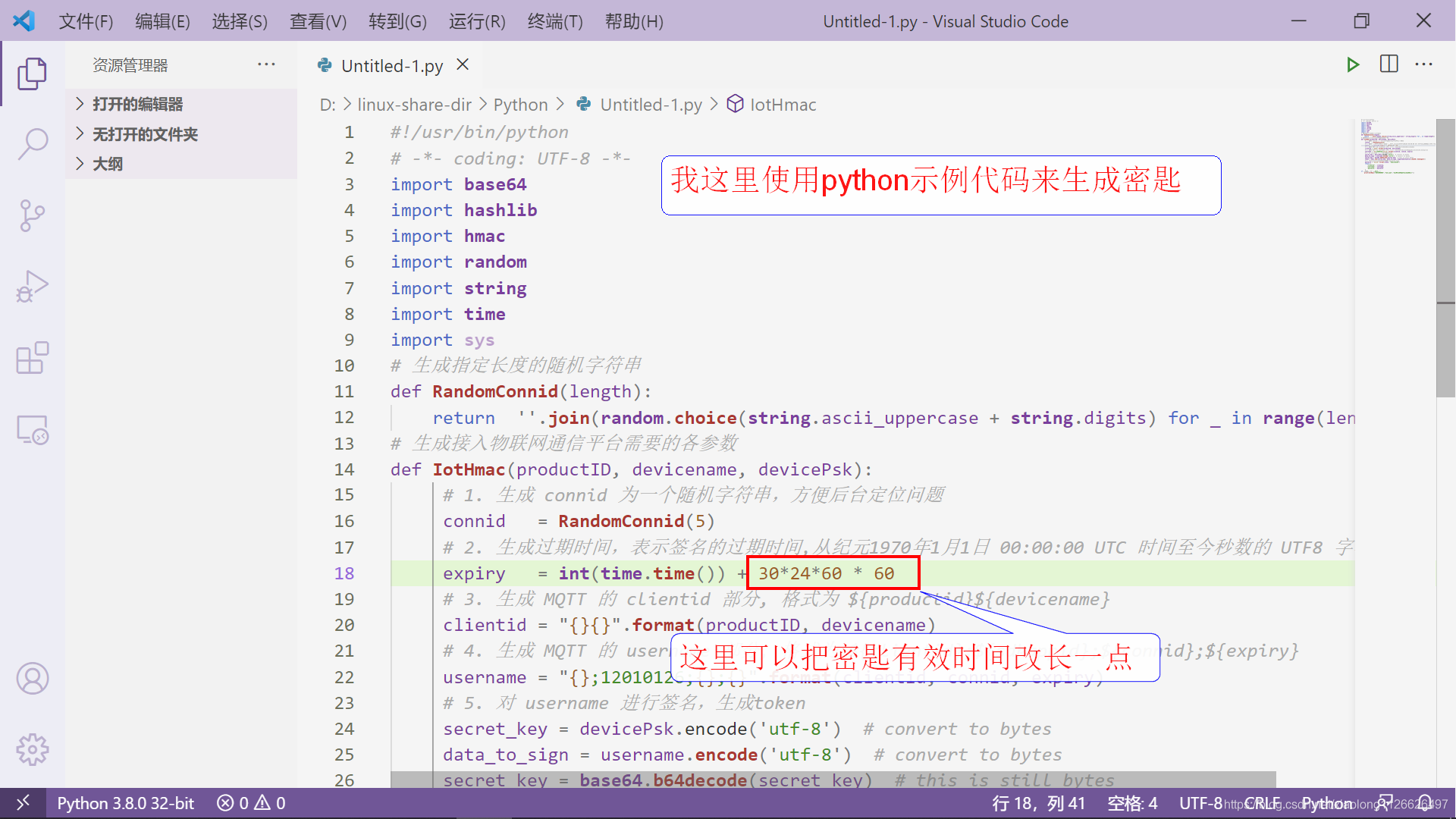
Task: Open the Manage settings gear
Action: click(32, 749)
